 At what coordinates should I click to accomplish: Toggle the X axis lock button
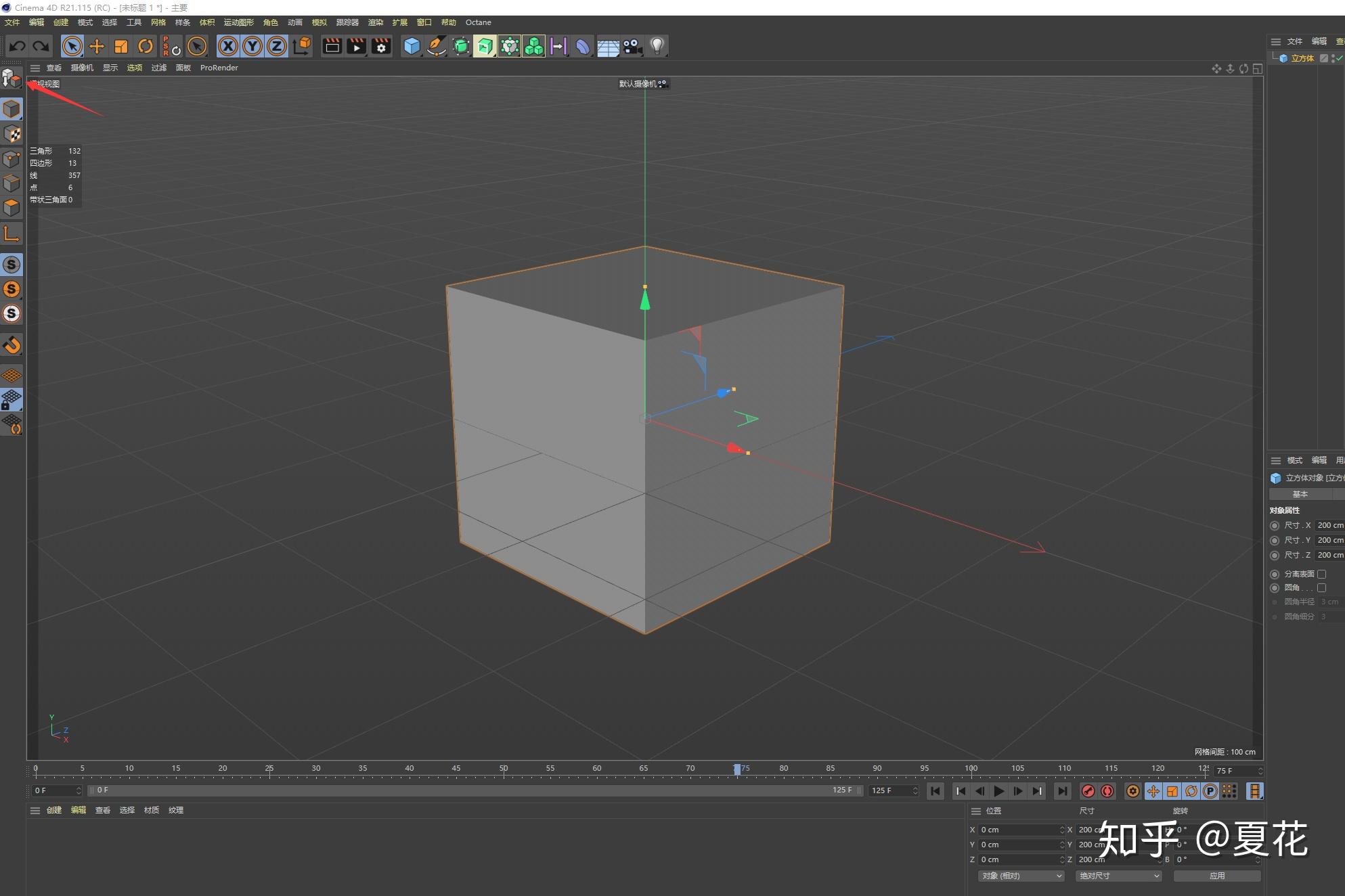(x=228, y=46)
